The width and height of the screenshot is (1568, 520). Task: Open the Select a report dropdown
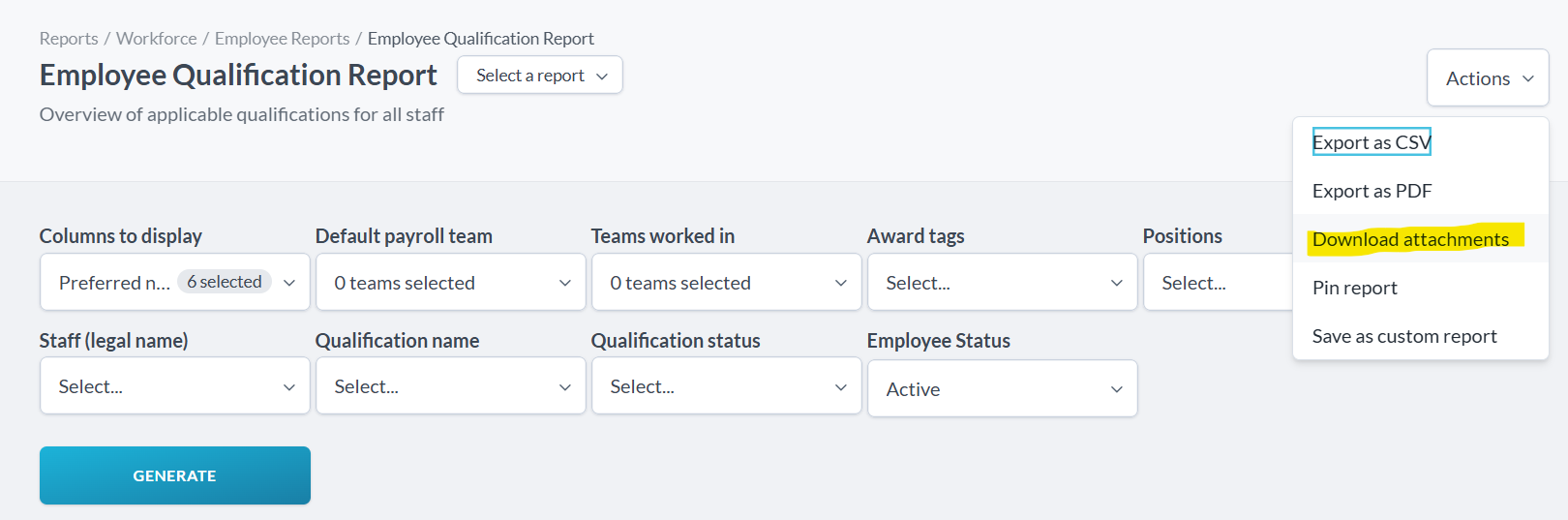click(x=540, y=76)
